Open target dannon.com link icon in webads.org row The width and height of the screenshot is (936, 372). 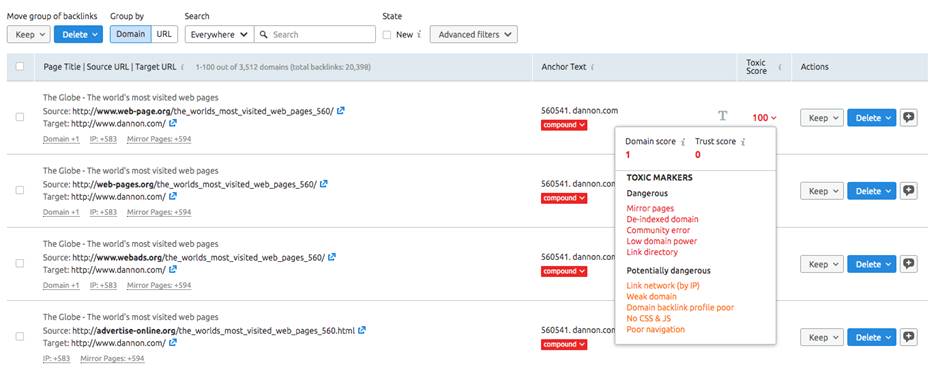tap(173, 270)
